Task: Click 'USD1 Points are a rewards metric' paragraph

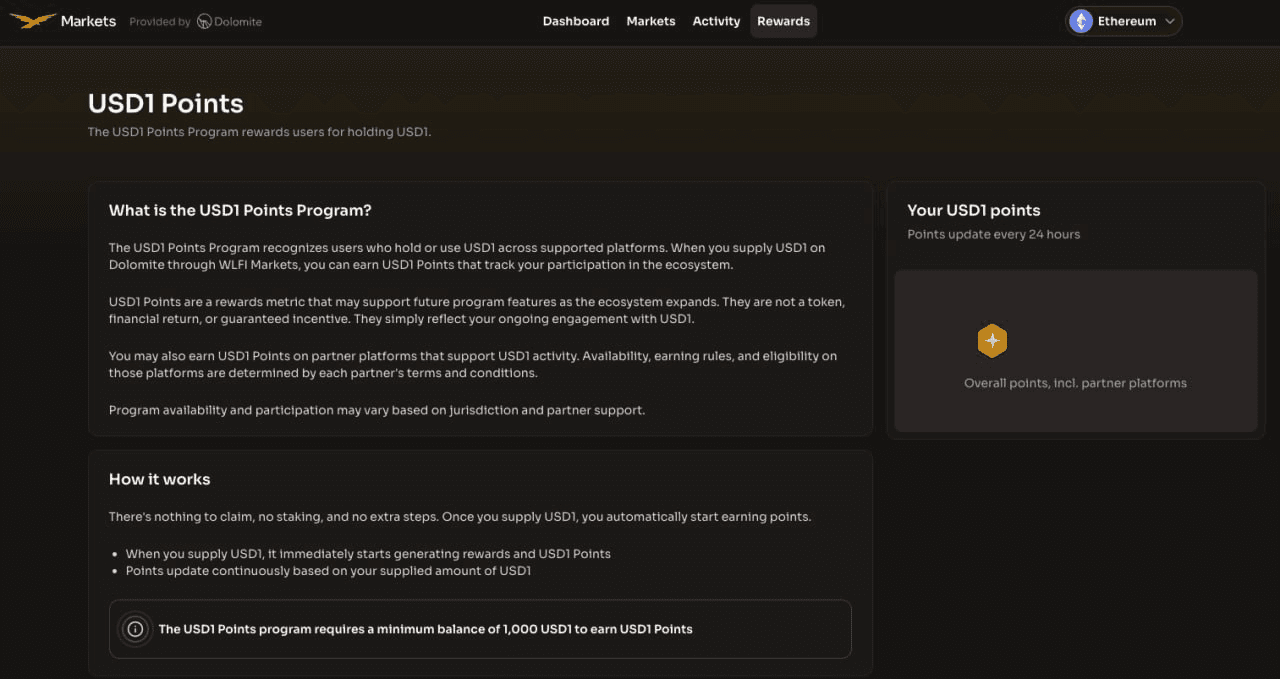Action: click(x=477, y=311)
